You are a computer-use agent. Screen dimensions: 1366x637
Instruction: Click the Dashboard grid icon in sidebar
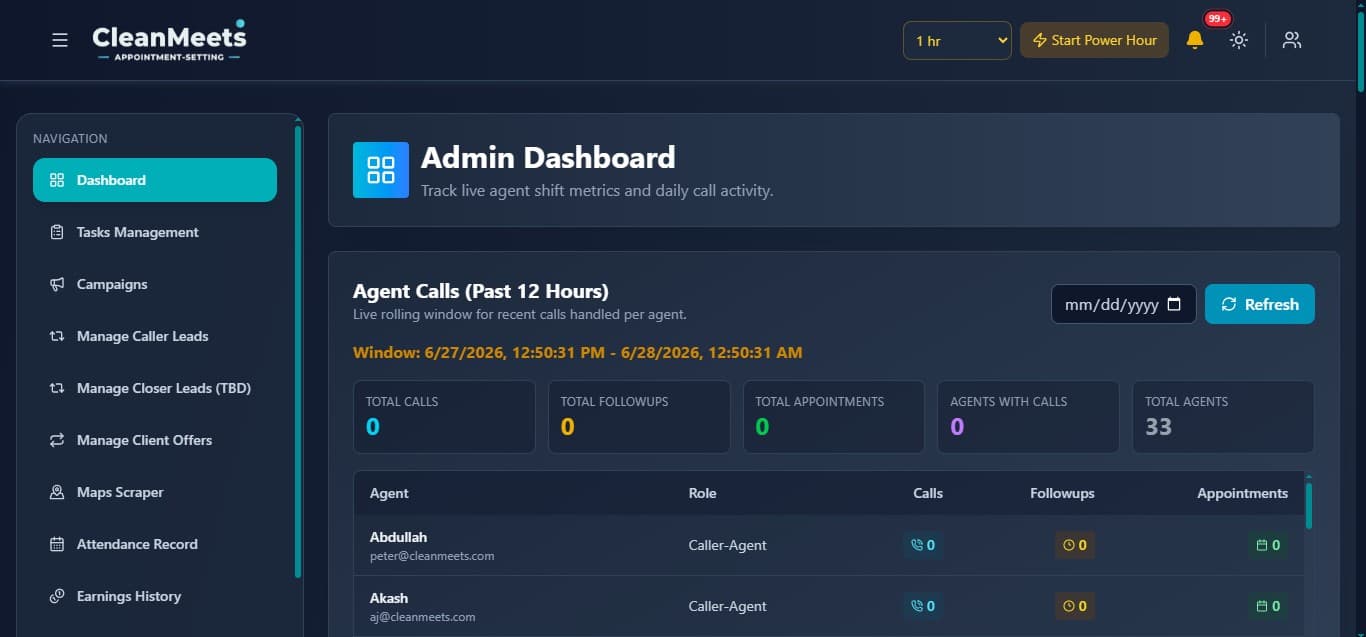point(57,180)
